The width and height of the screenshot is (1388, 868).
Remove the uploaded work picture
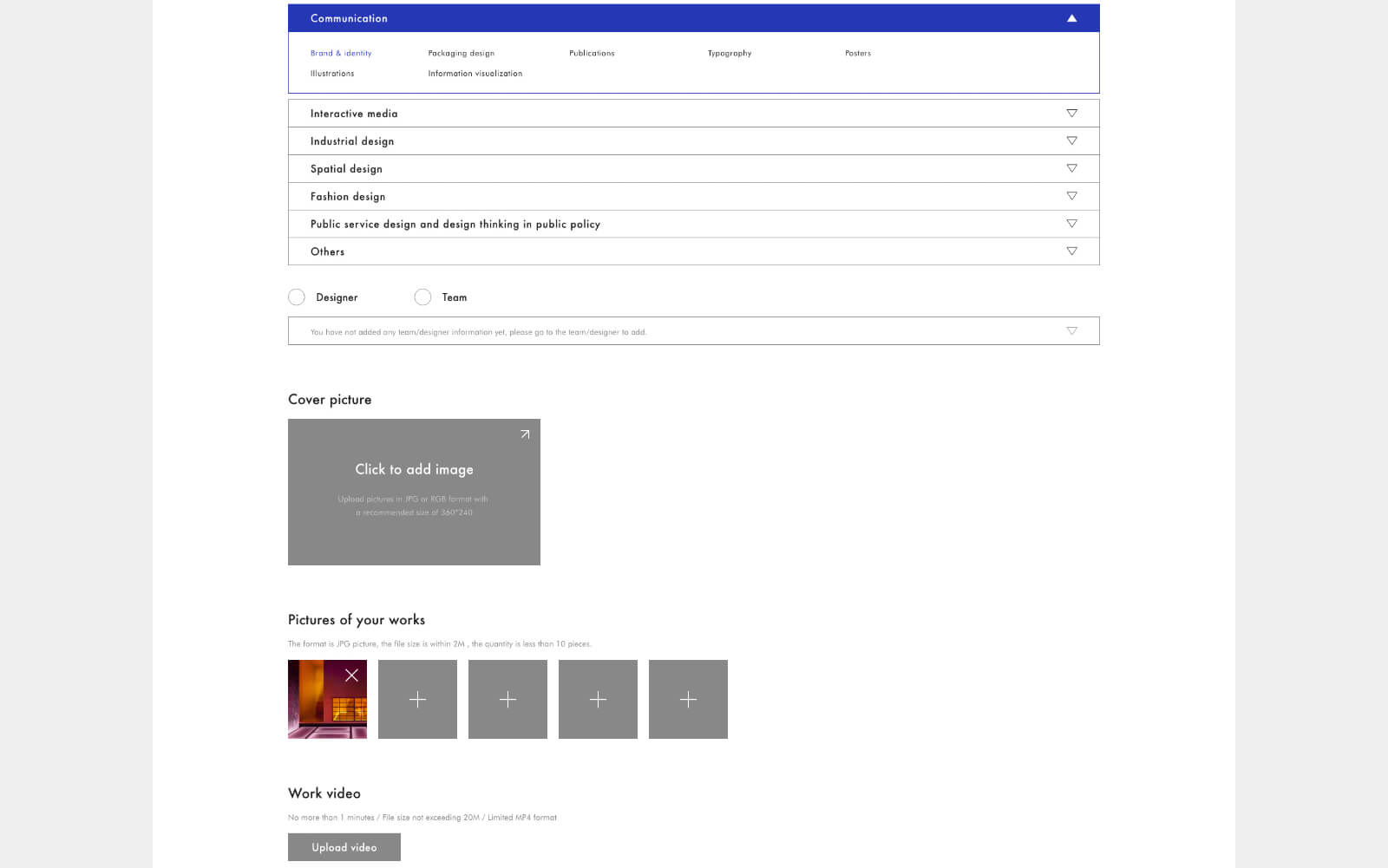coord(351,675)
